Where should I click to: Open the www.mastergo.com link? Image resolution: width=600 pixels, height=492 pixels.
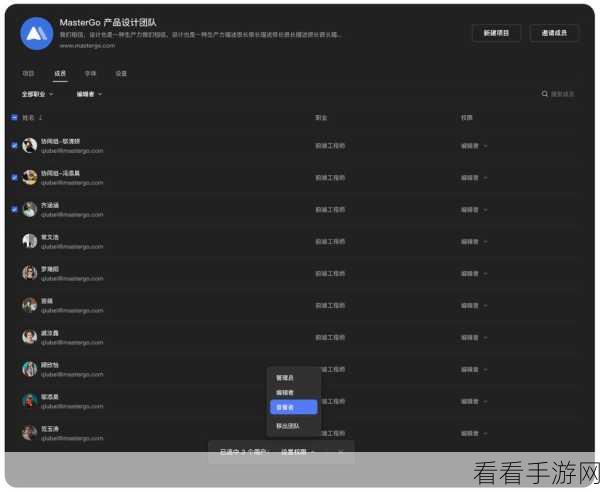pyautogui.click(x=87, y=46)
